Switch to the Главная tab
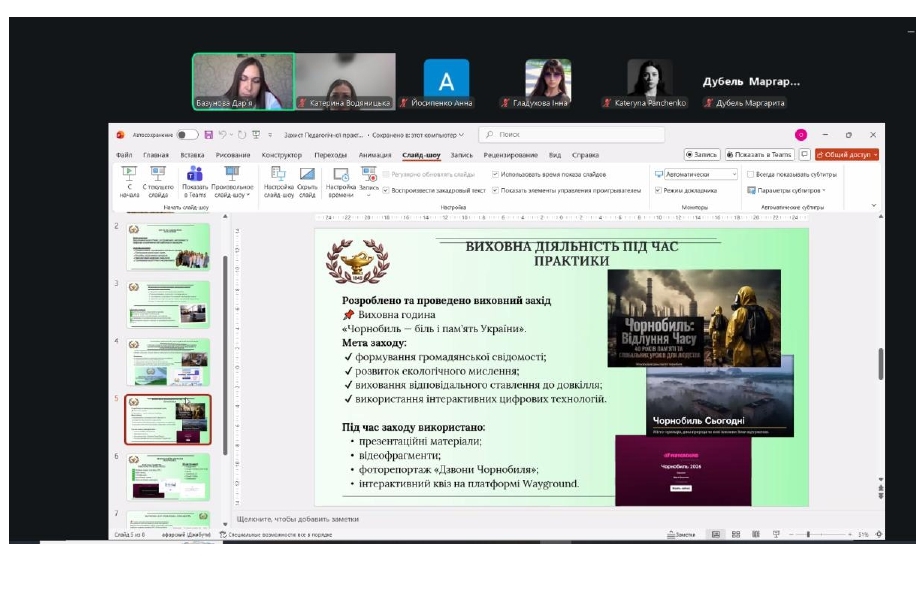 pos(156,155)
